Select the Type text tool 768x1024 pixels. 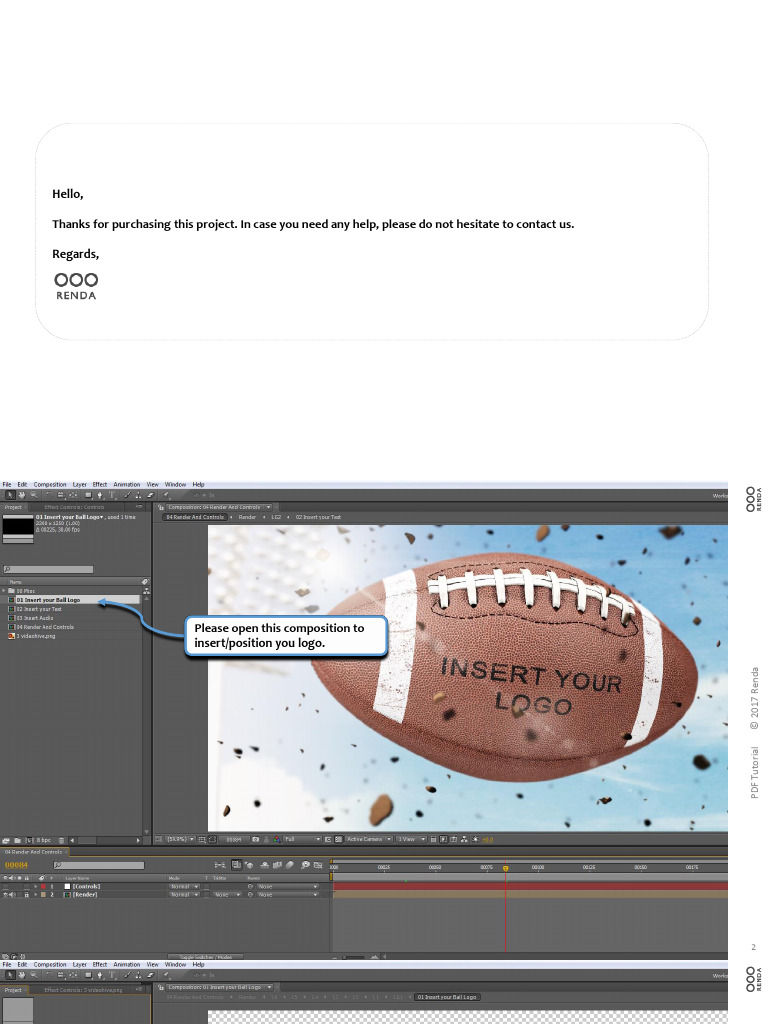(113, 494)
